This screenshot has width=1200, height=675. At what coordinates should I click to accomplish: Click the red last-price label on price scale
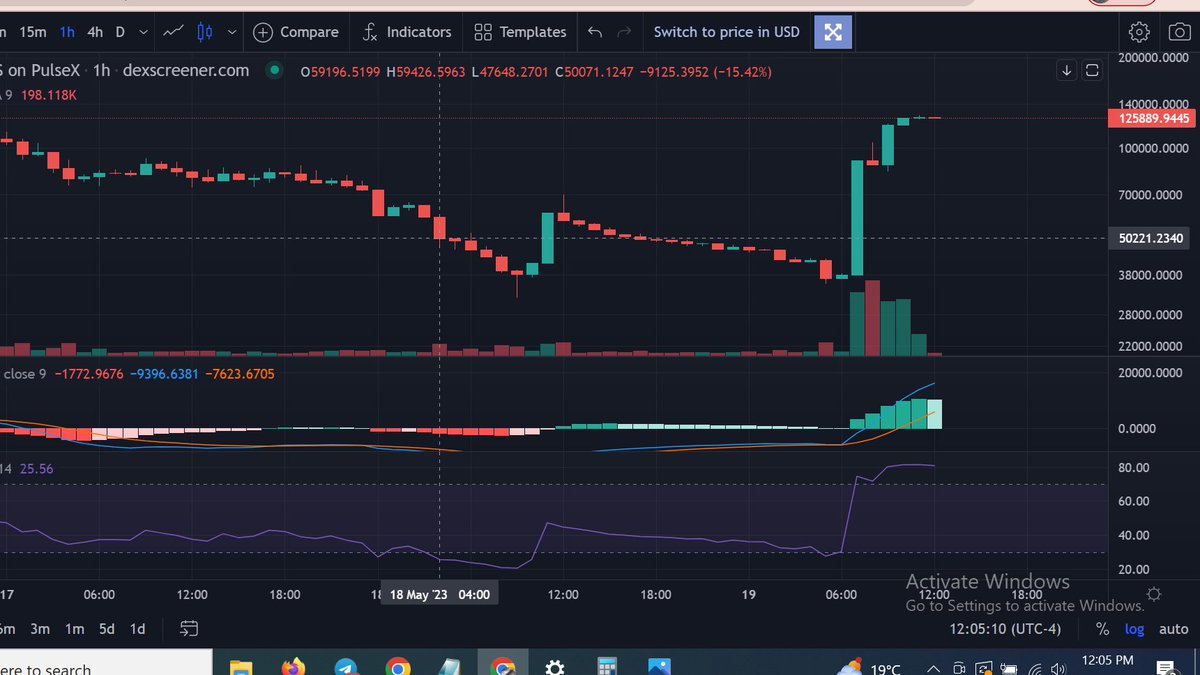coord(1150,118)
